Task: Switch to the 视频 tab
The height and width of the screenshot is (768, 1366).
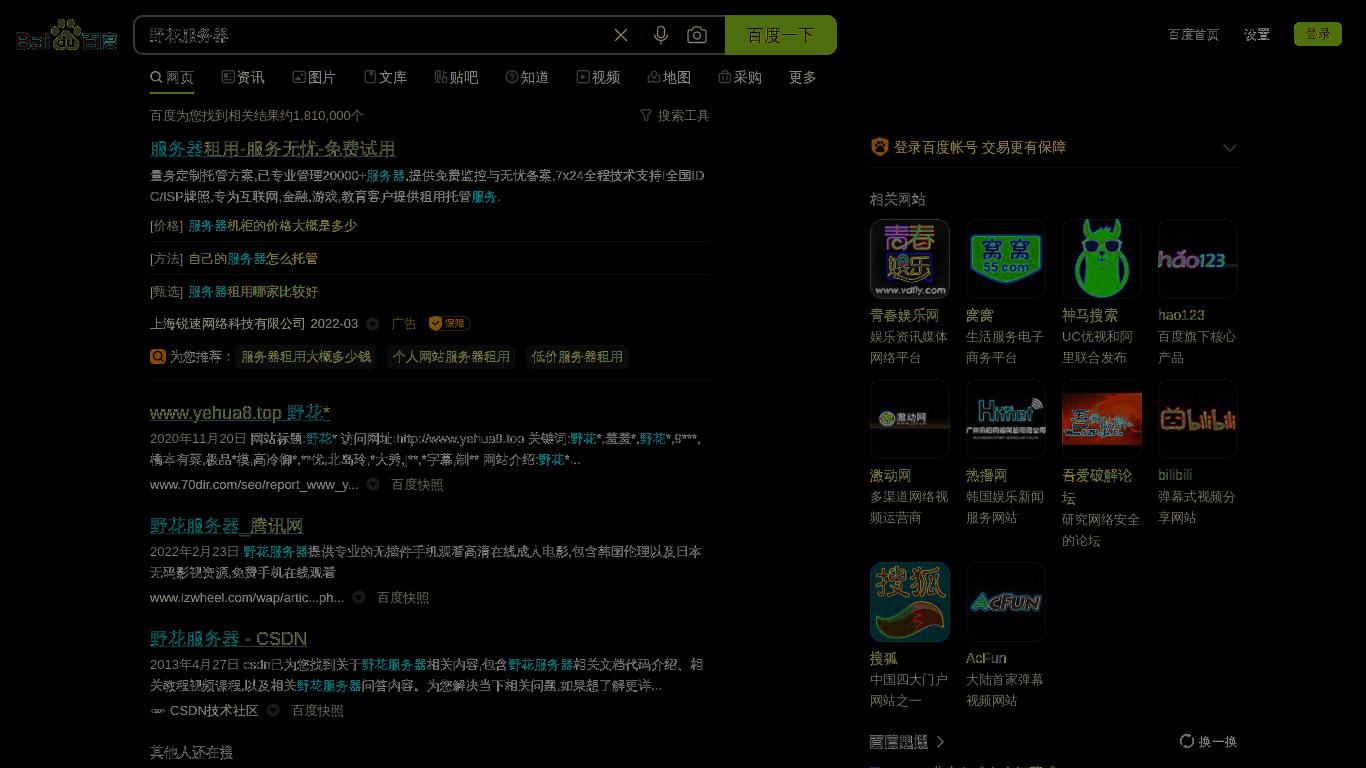Action: pos(598,77)
